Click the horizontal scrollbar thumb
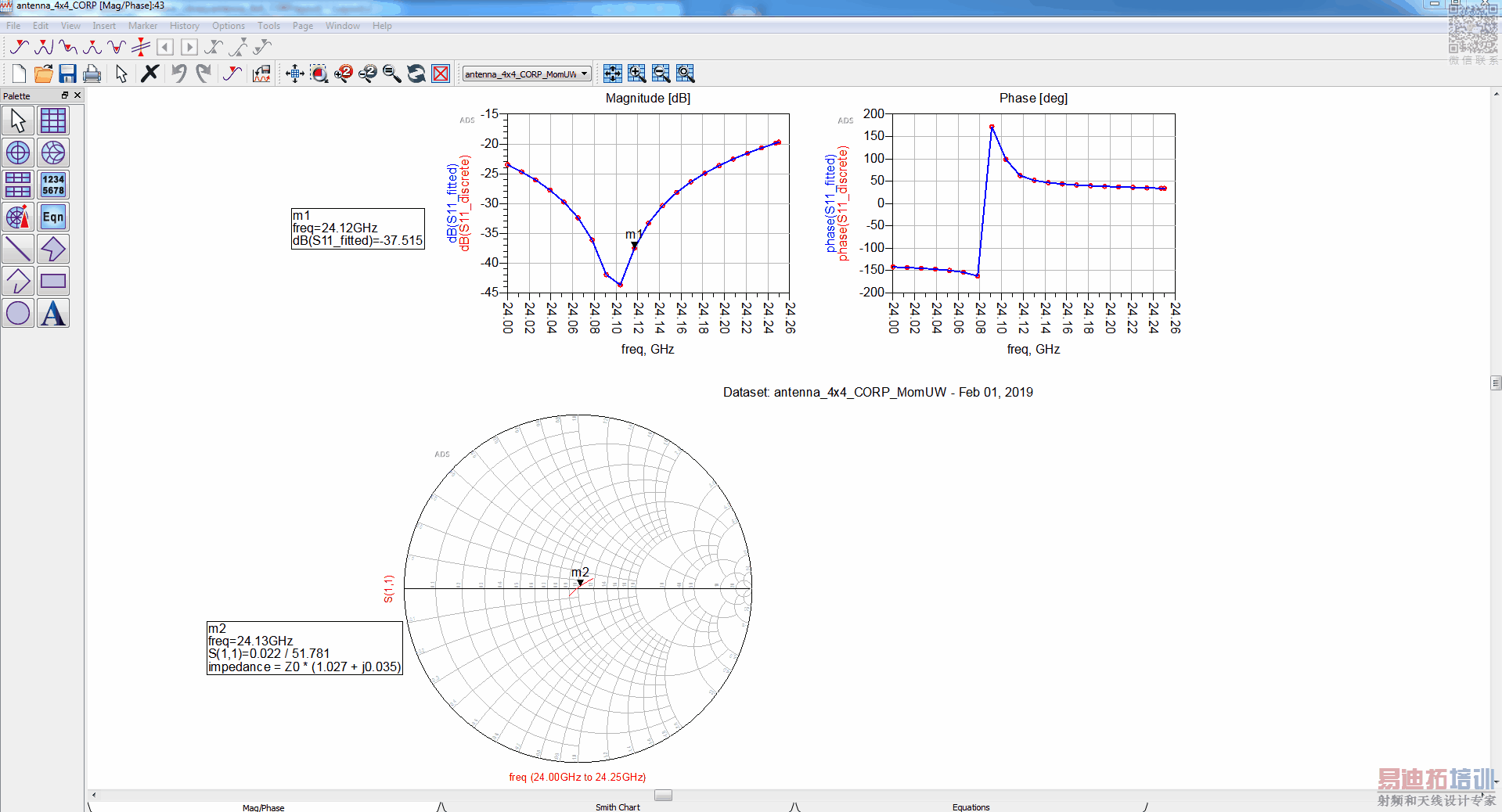 point(663,795)
